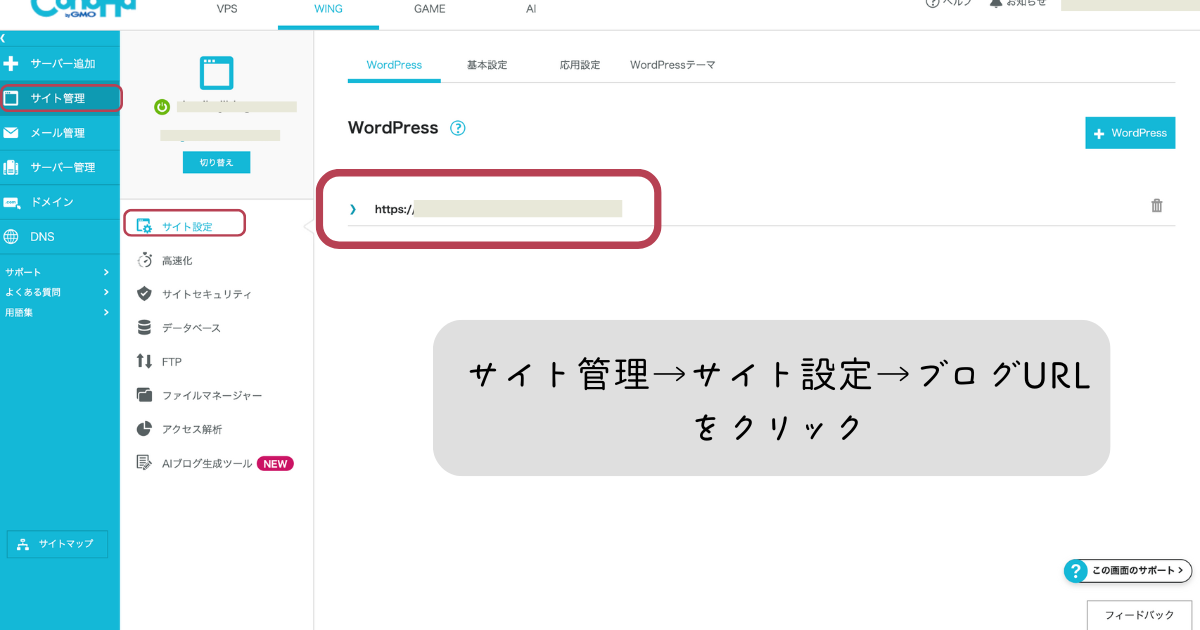Switch to the GAME tab
The width and height of the screenshot is (1200, 630).
pyautogui.click(x=430, y=9)
